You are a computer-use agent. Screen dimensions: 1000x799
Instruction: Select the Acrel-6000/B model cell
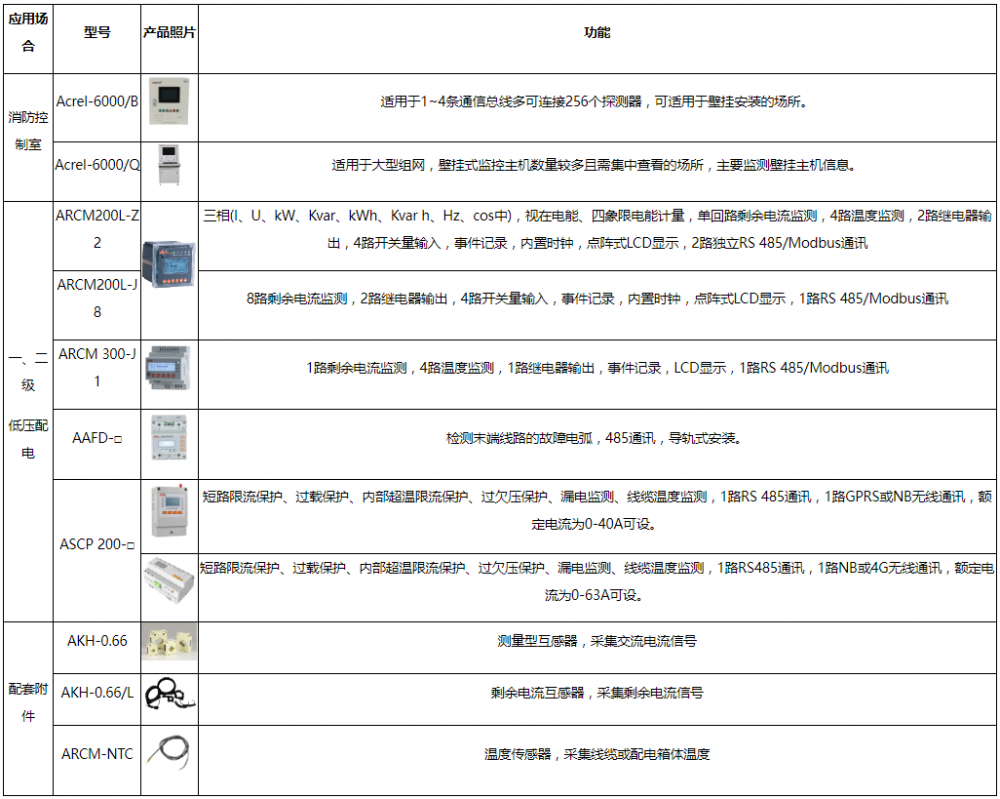[97, 101]
